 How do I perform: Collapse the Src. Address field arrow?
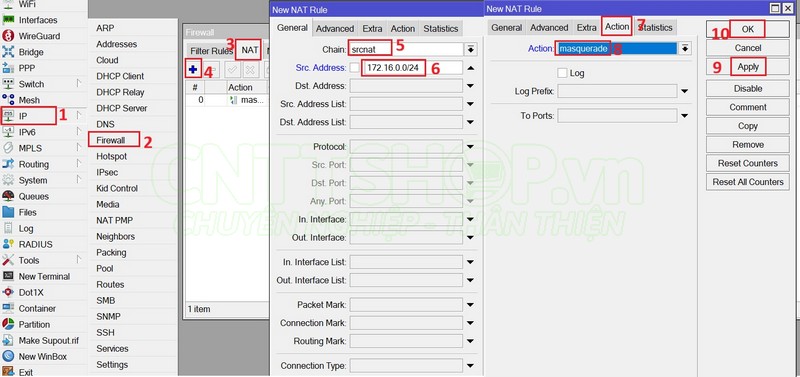click(x=470, y=68)
